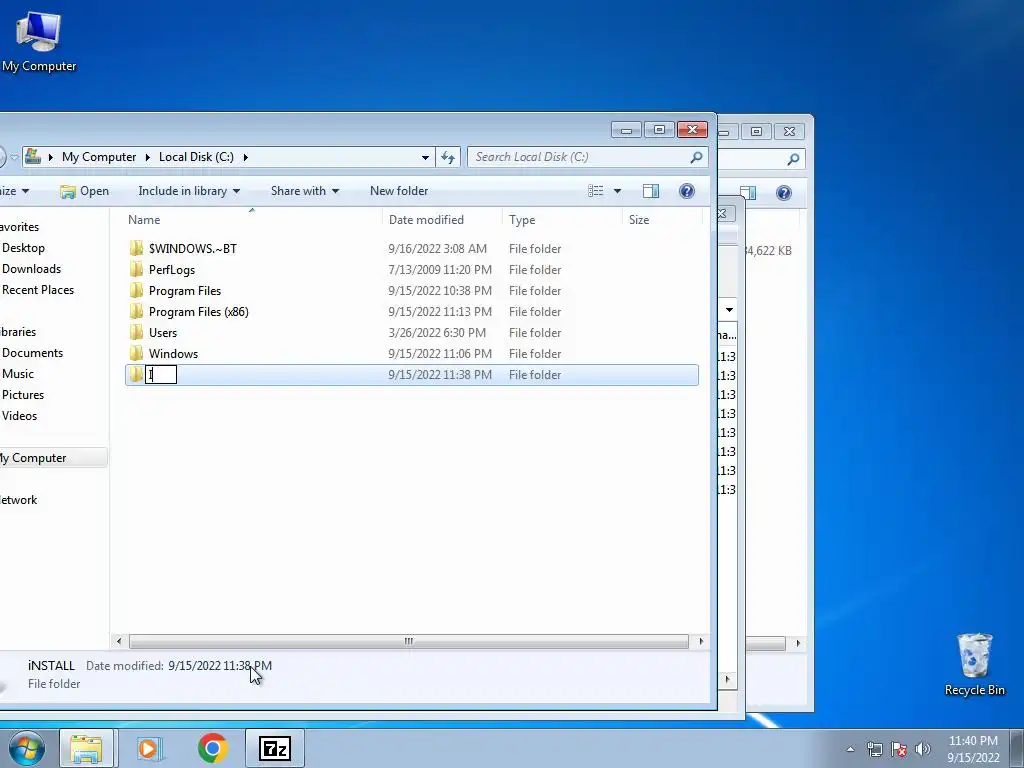Open the Recycle Bin desktop icon
Screen dimensions: 1024x768
974,664
